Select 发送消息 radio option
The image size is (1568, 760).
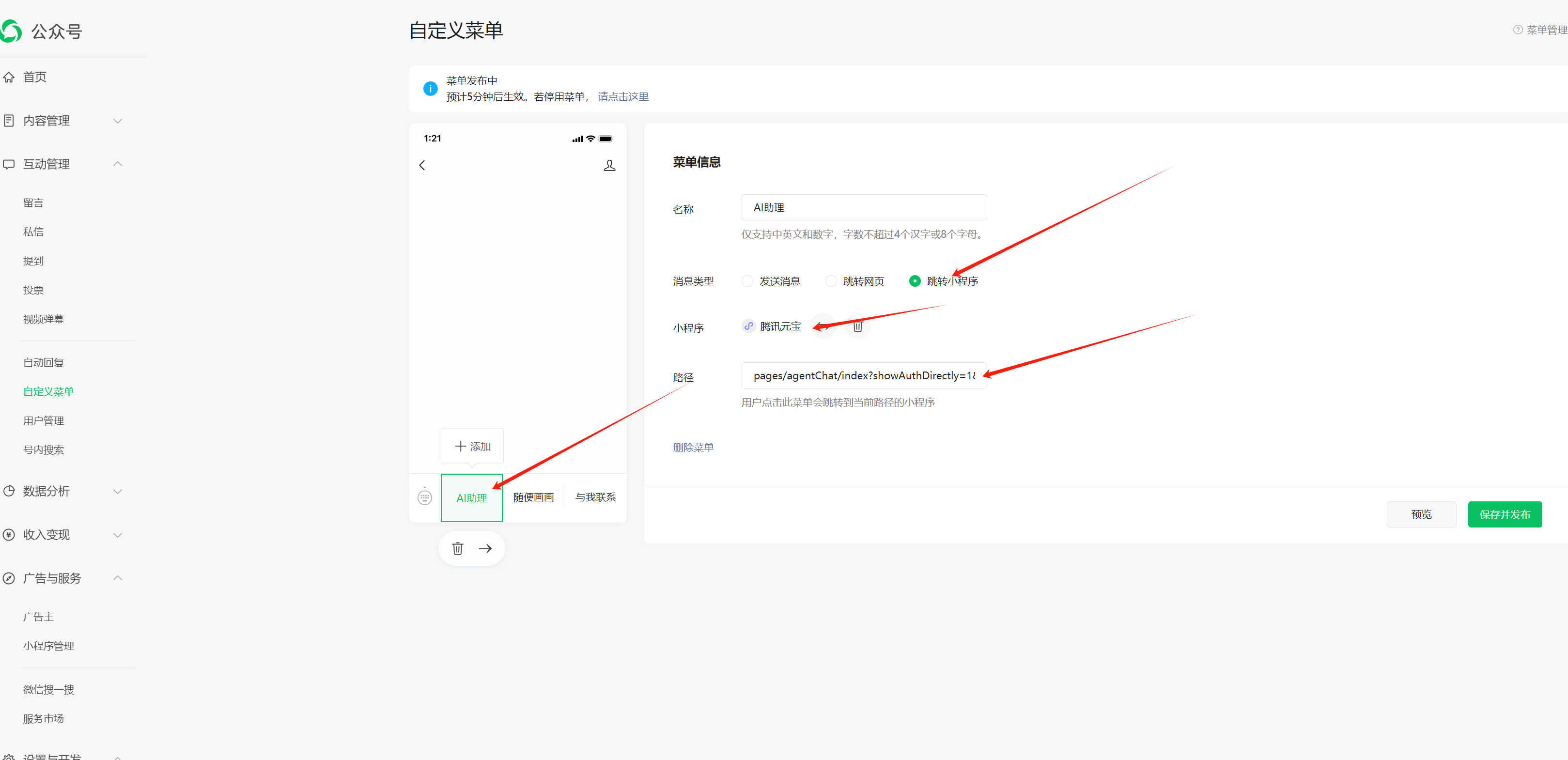point(747,281)
